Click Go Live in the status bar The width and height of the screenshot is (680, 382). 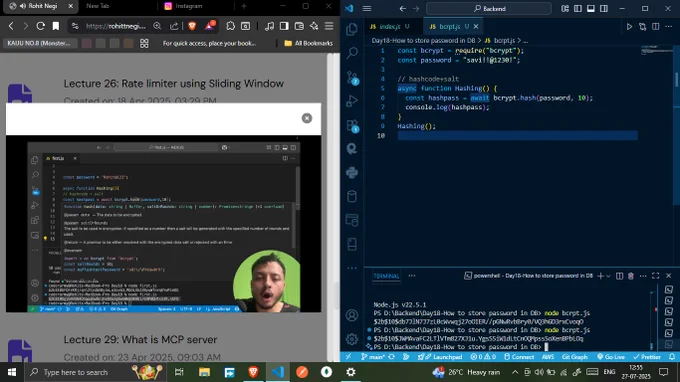pos(611,357)
